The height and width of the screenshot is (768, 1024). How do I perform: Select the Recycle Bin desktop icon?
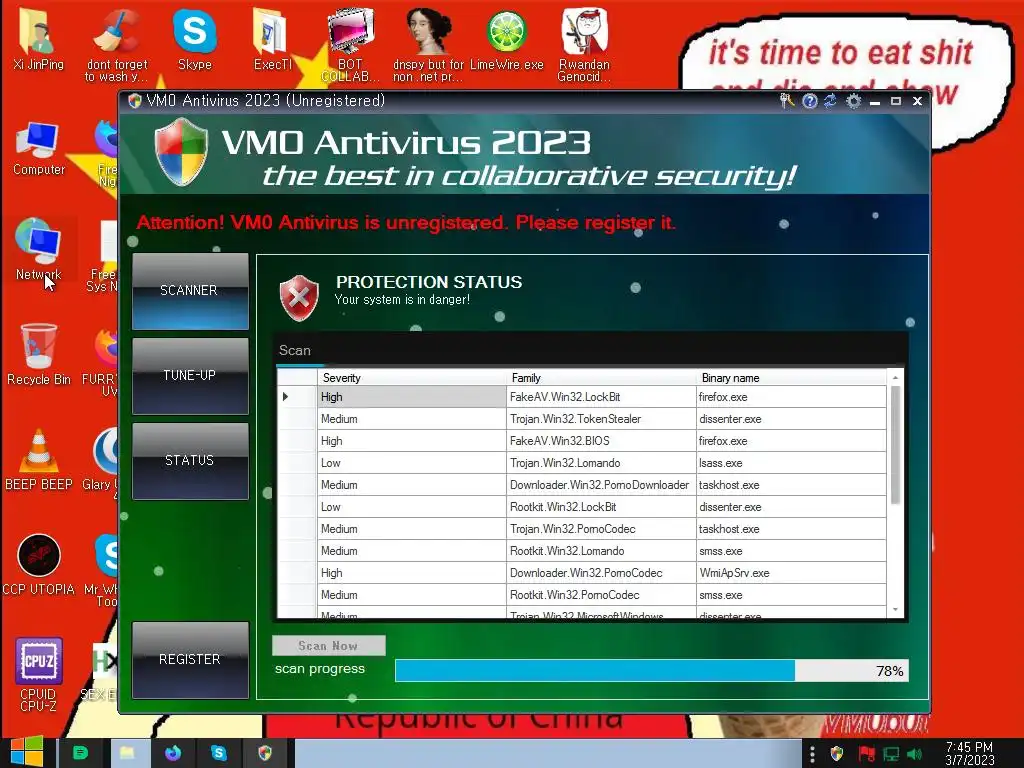pyautogui.click(x=39, y=355)
